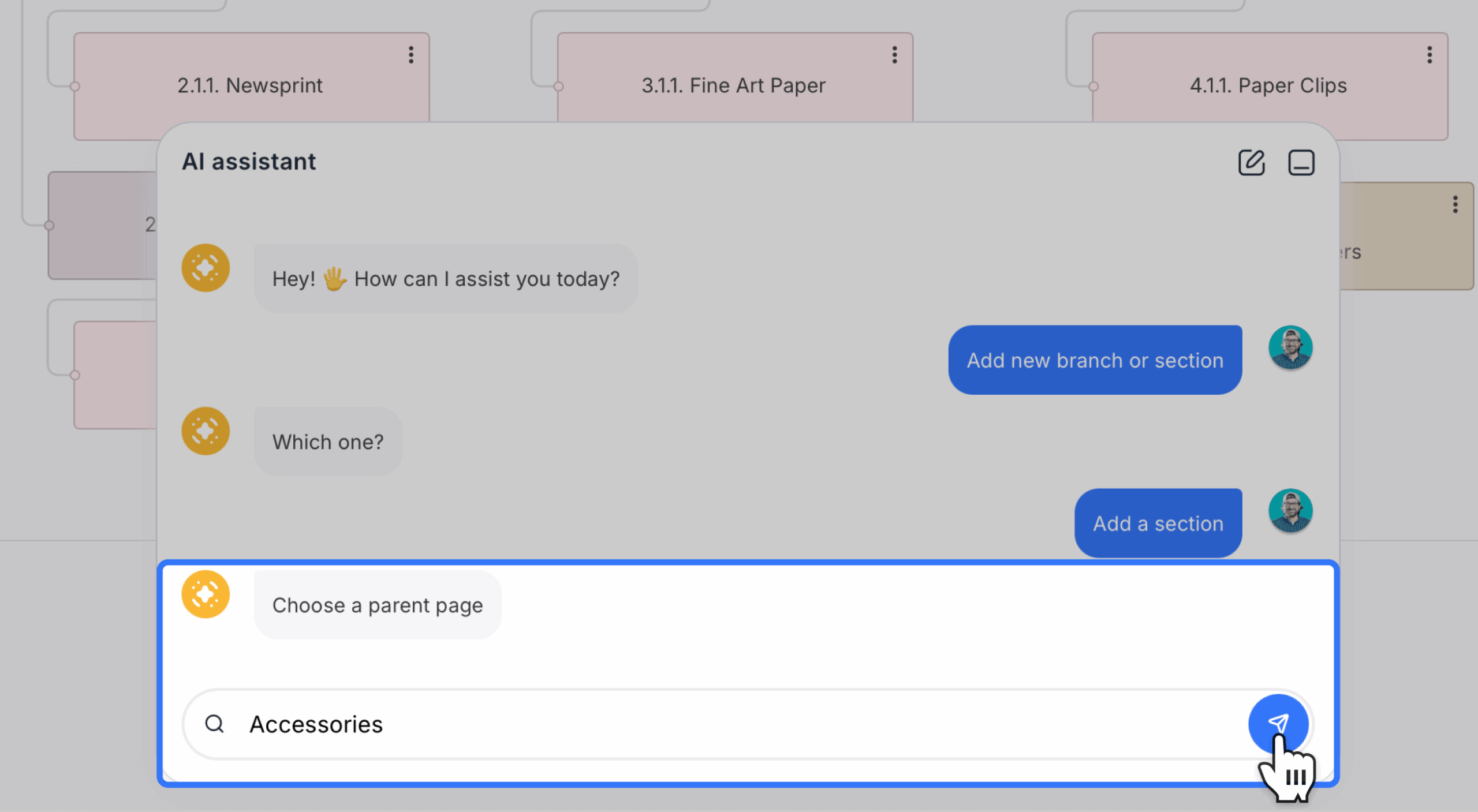Start a new chat with compose icon
The image size is (1478, 812).
1251,162
